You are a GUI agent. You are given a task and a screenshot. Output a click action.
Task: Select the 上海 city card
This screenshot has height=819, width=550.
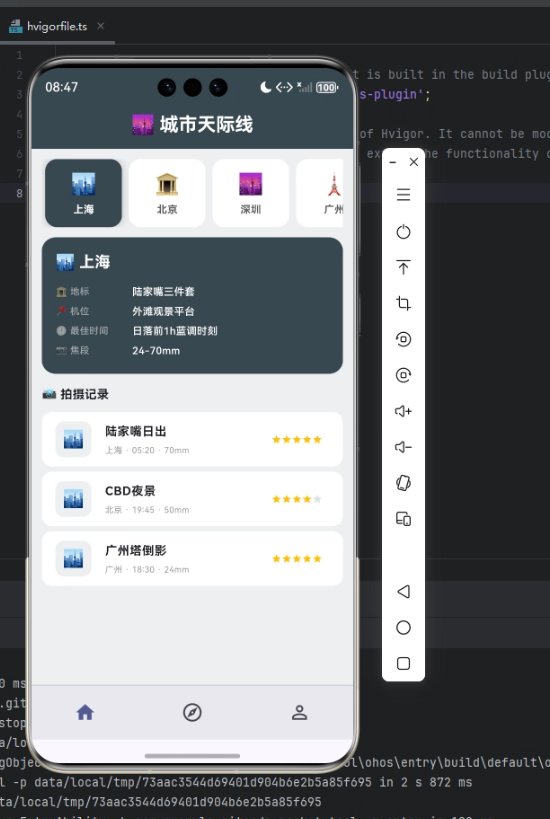tap(84, 193)
